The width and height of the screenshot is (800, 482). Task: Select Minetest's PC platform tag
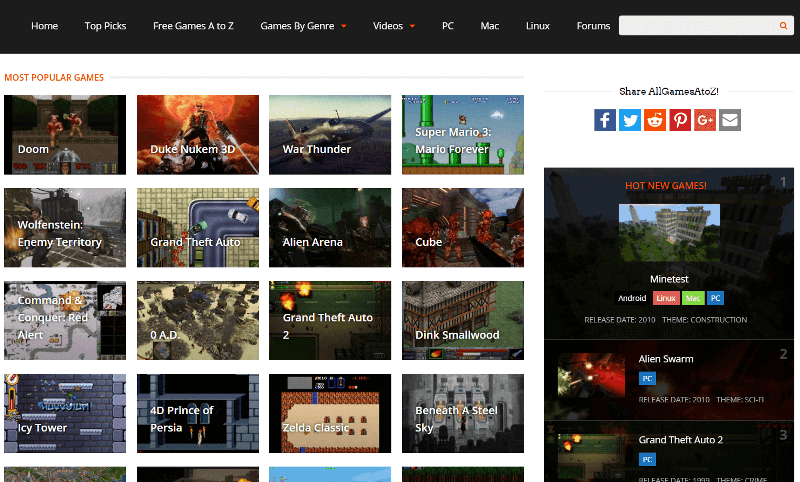tap(715, 298)
